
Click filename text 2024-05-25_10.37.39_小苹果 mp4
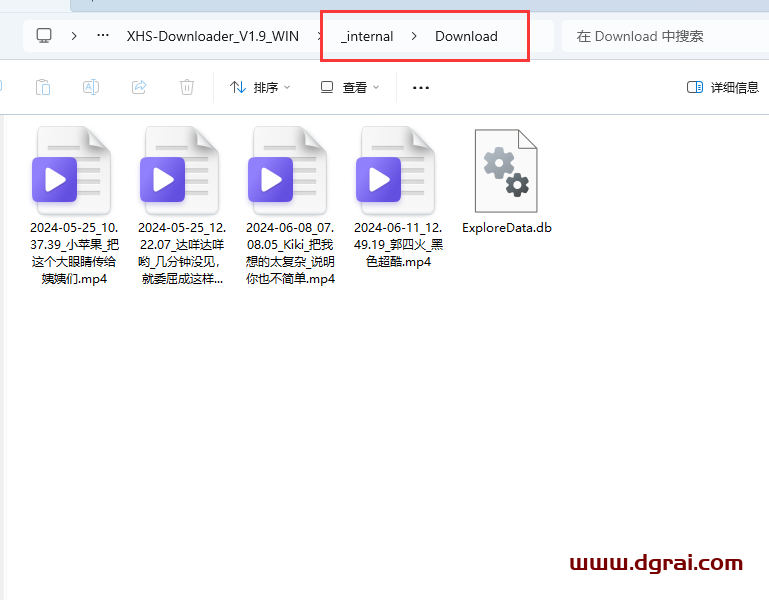(x=74, y=253)
